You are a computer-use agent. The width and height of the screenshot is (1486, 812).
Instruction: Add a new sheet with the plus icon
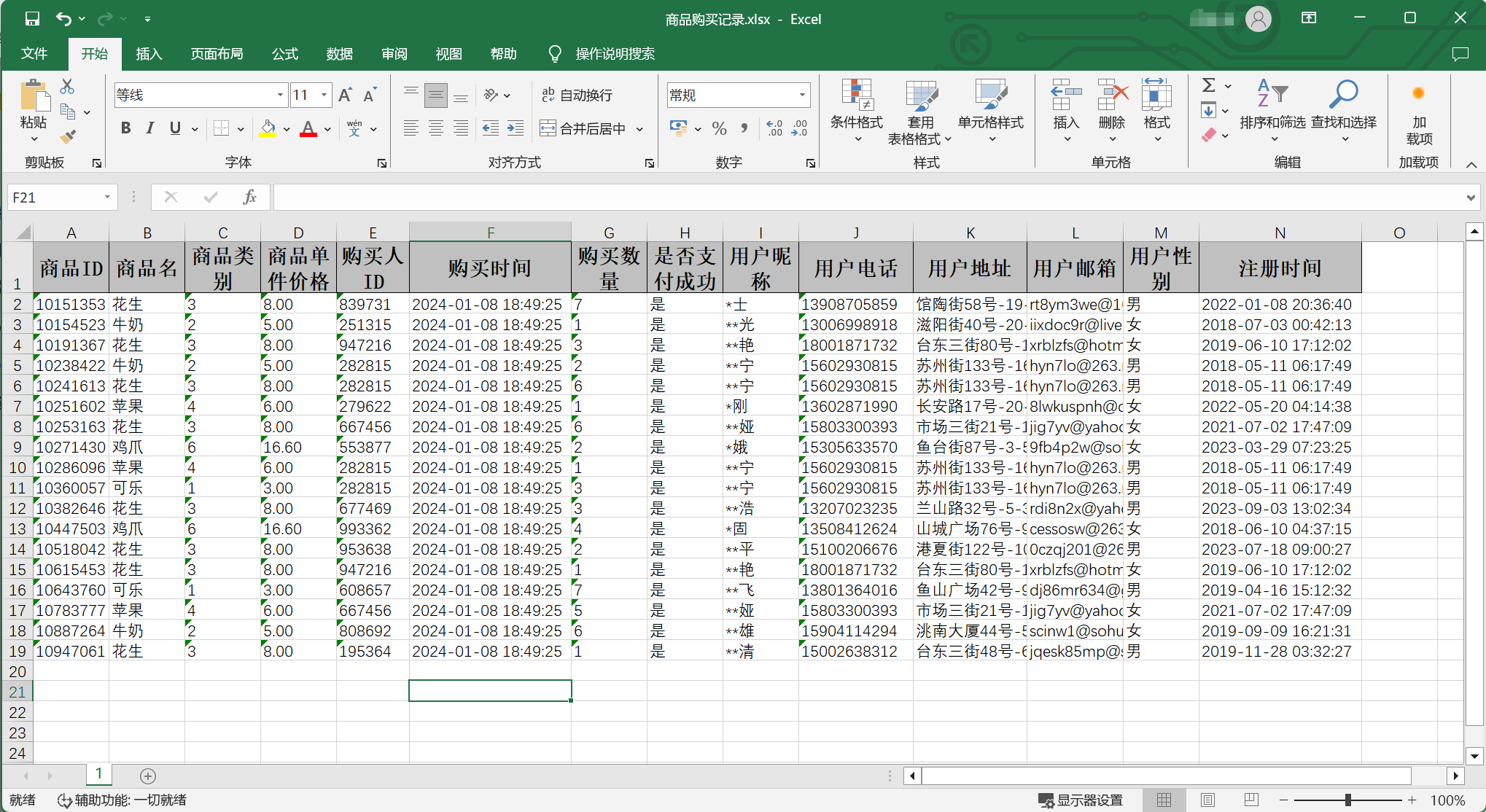click(148, 776)
